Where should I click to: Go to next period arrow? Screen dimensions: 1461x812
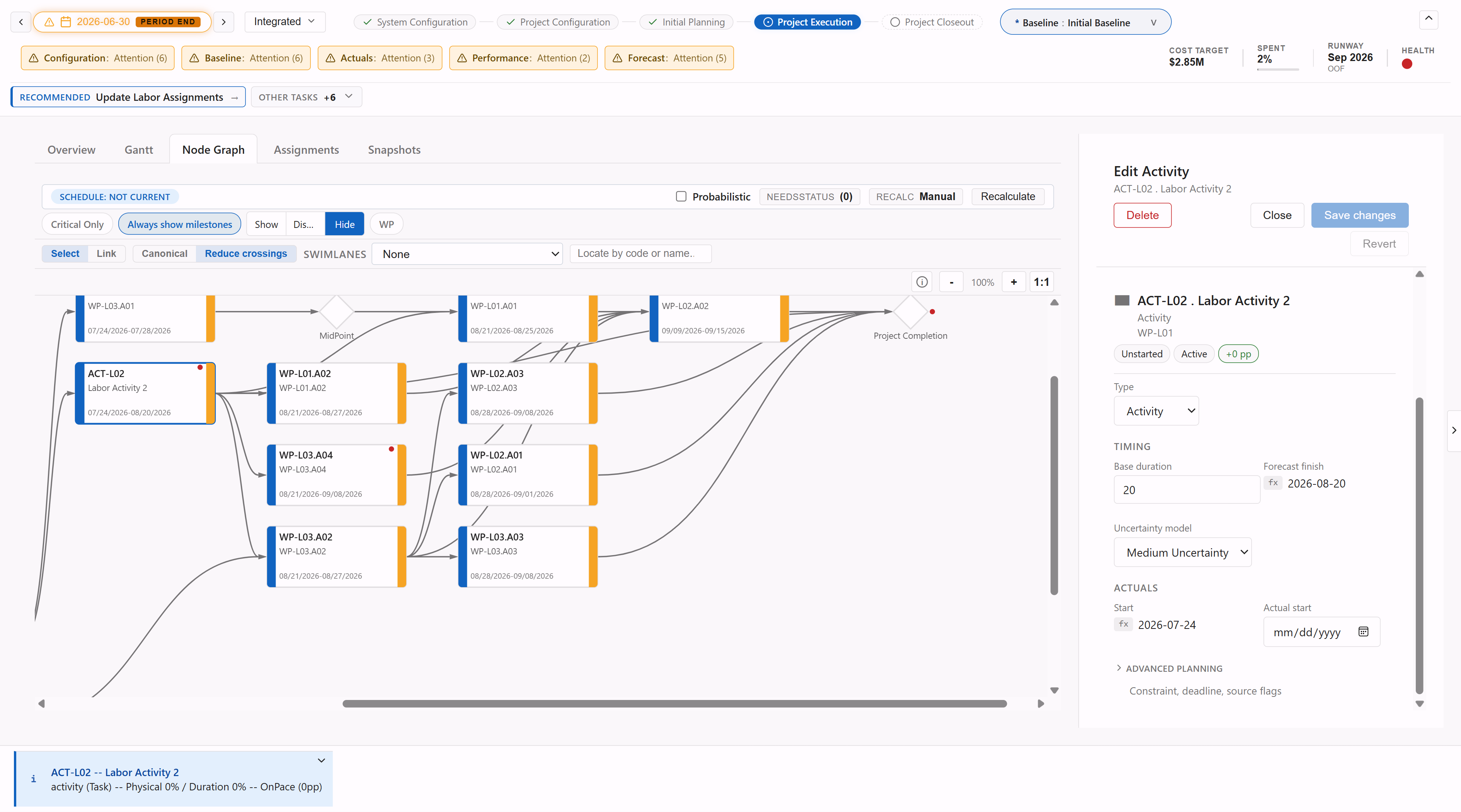point(223,22)
